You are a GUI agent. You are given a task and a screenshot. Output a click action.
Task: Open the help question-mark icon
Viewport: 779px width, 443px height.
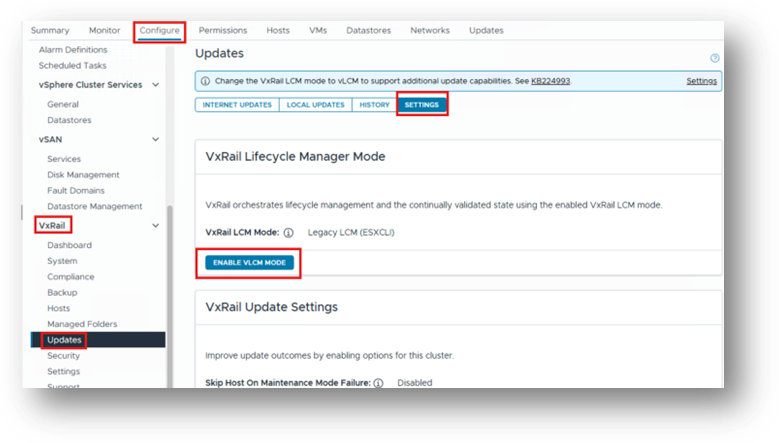point(714,58)
